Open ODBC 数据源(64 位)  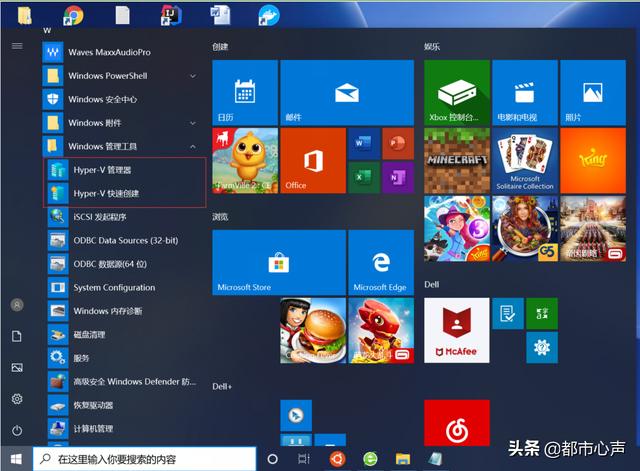tap(124, 264)
